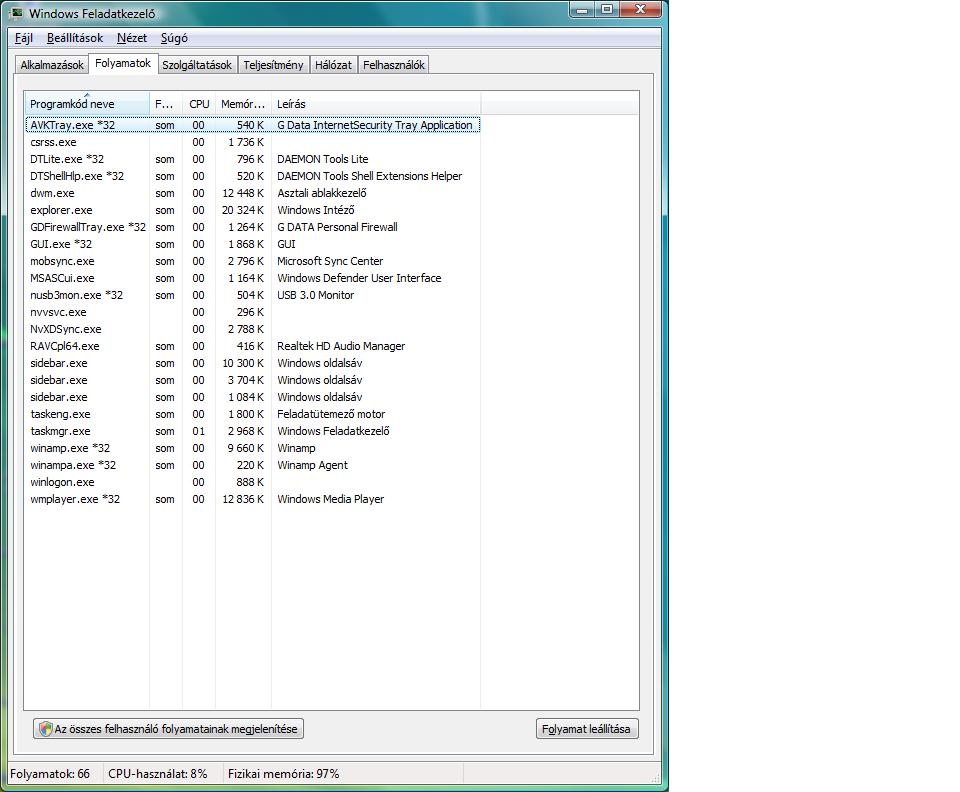Open the Súgó menu
Screen dimensions: 960x792
pos(174,38)
